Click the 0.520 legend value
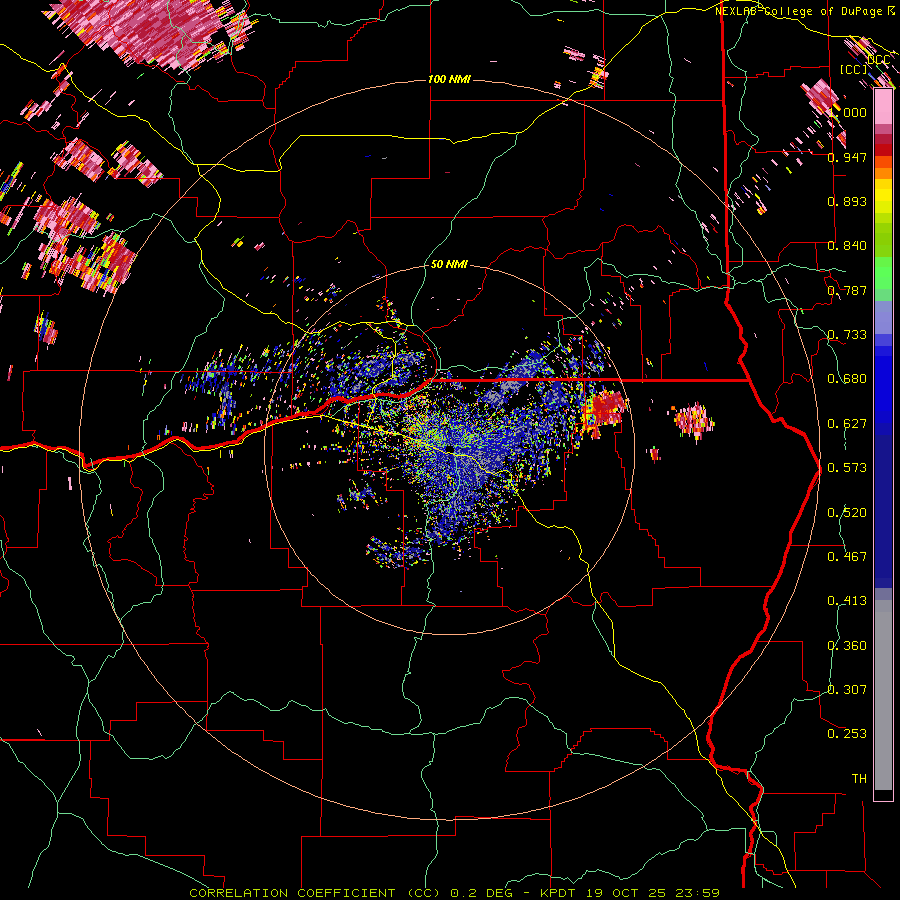900x900 pixels. 847,513
